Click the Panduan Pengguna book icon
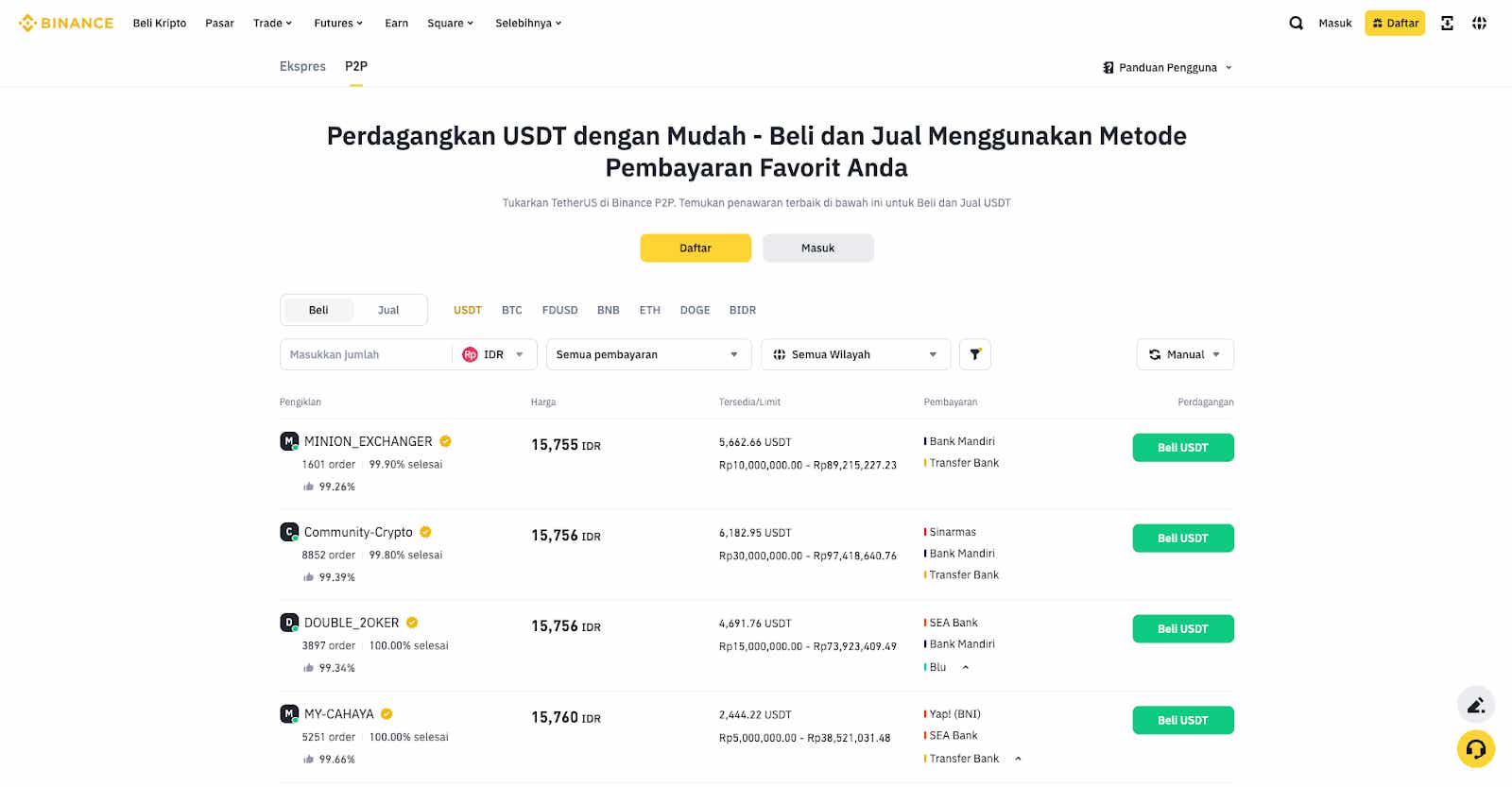 (x=1108, y=68)
